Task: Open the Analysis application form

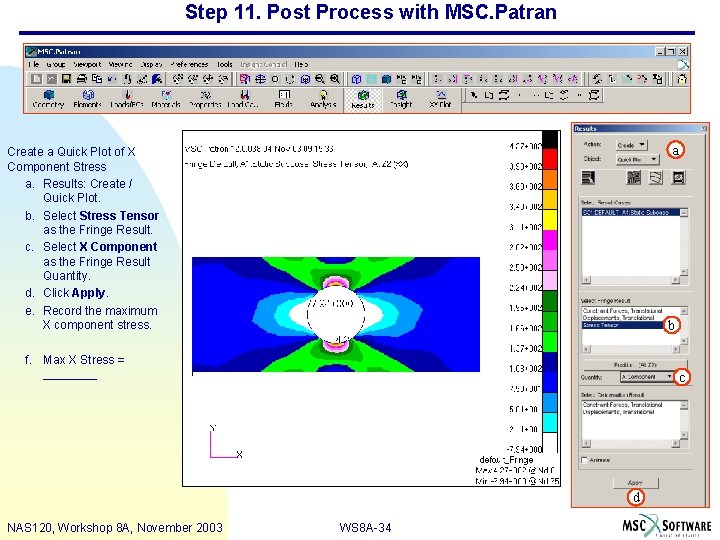Action: point(323,99)
